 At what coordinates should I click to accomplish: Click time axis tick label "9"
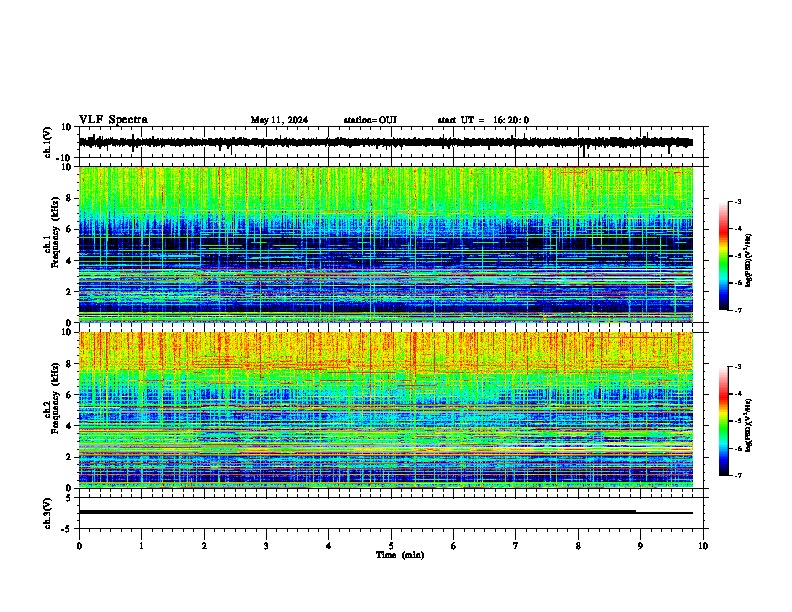pyautogui.click(x=640, y=546)
